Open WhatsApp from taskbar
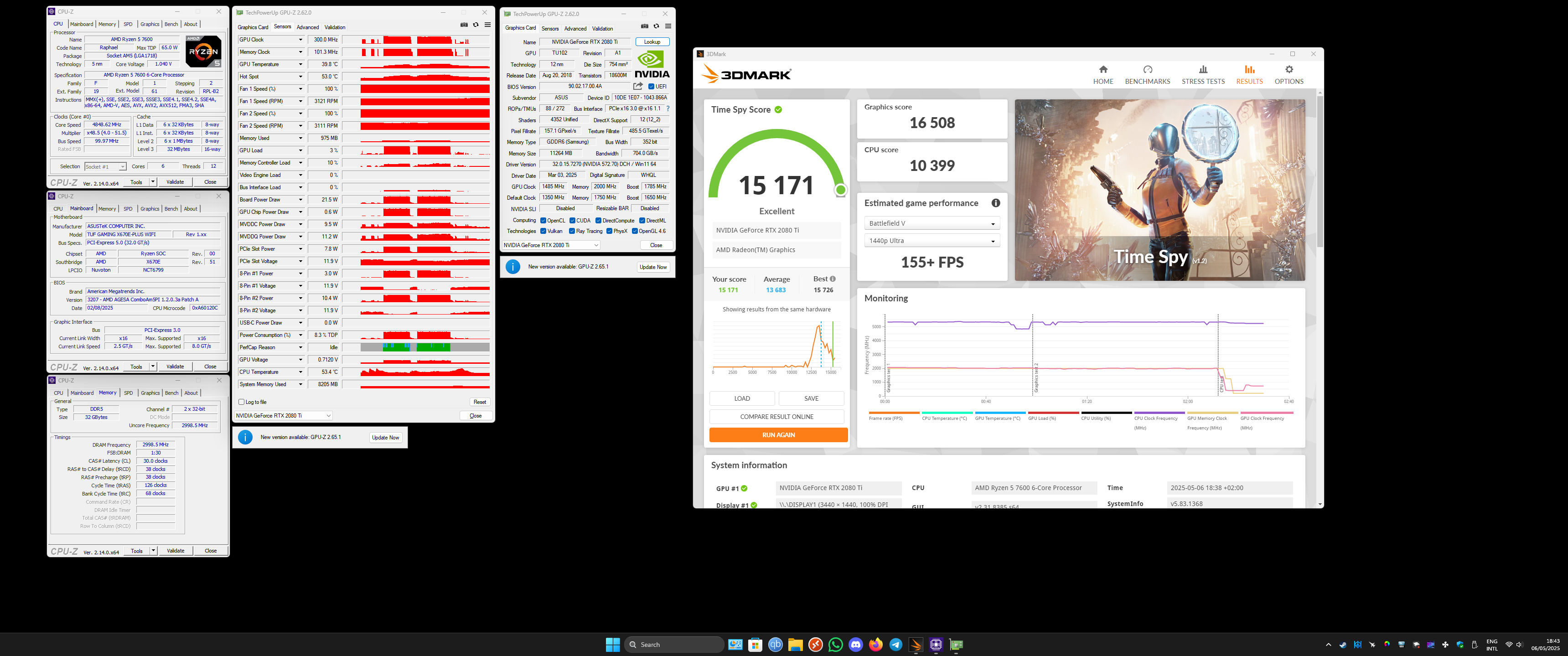 836,645
